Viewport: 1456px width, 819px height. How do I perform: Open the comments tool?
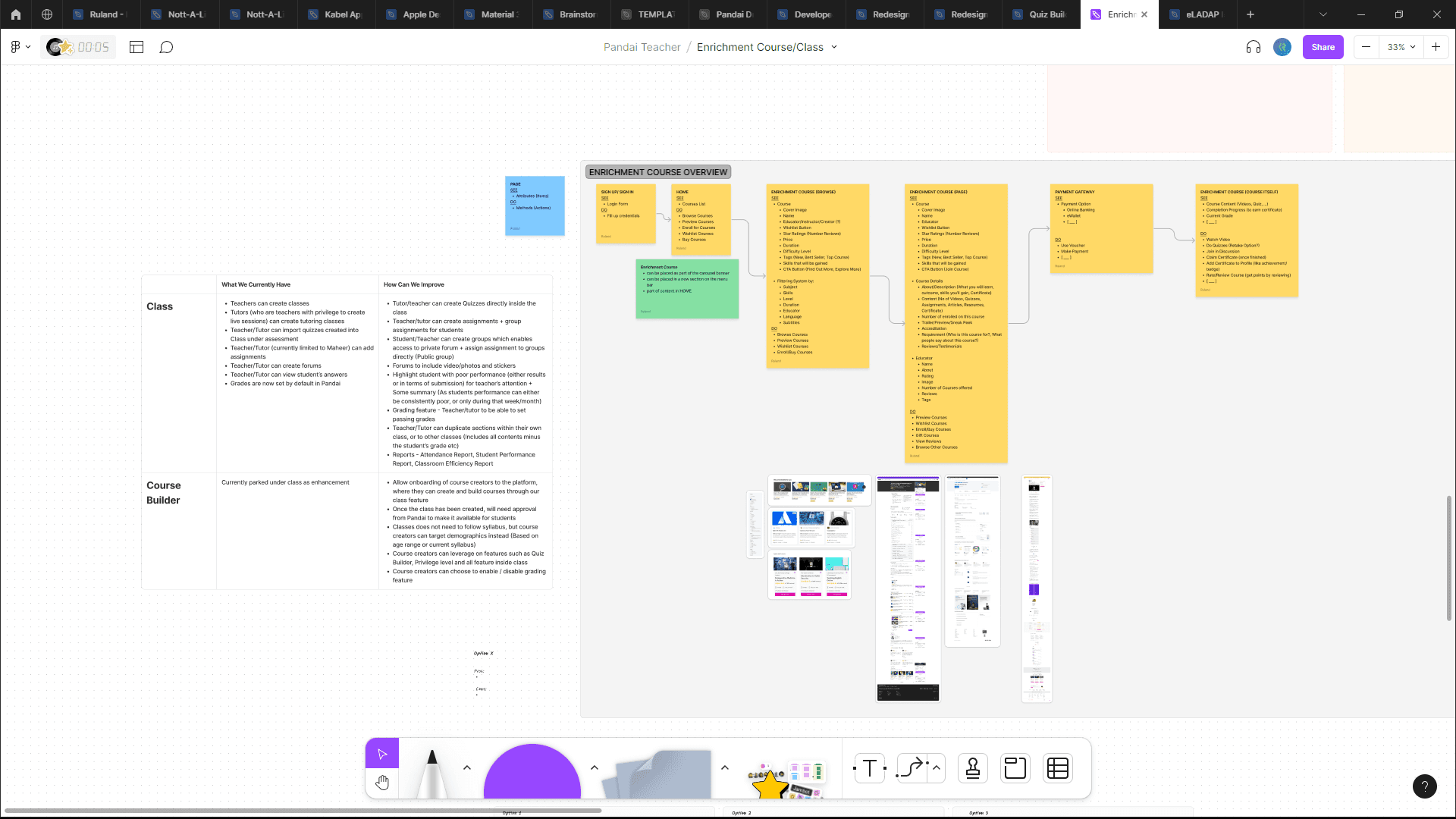pyautogui.click(x=166, y=47)
